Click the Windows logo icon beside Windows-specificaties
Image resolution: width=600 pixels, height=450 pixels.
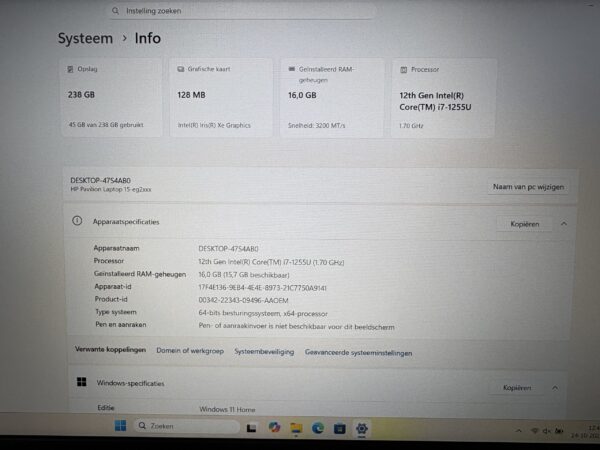[x=82, y=382]
